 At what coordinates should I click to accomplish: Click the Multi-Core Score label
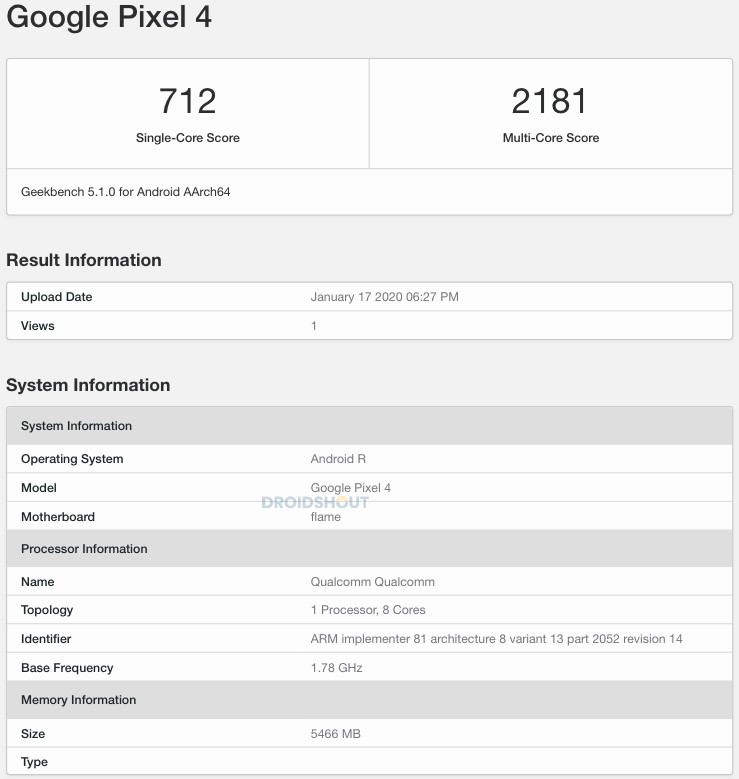click(550, 138)
